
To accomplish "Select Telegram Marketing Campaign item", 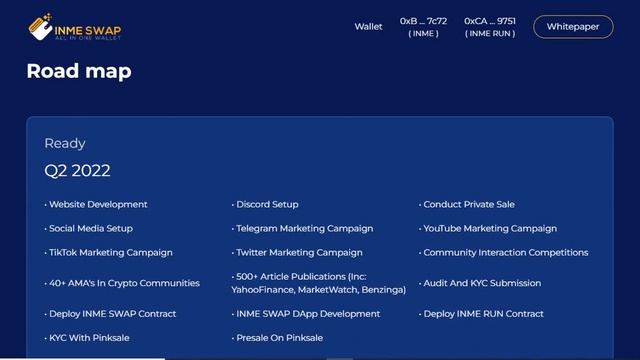I will [302, 229].
